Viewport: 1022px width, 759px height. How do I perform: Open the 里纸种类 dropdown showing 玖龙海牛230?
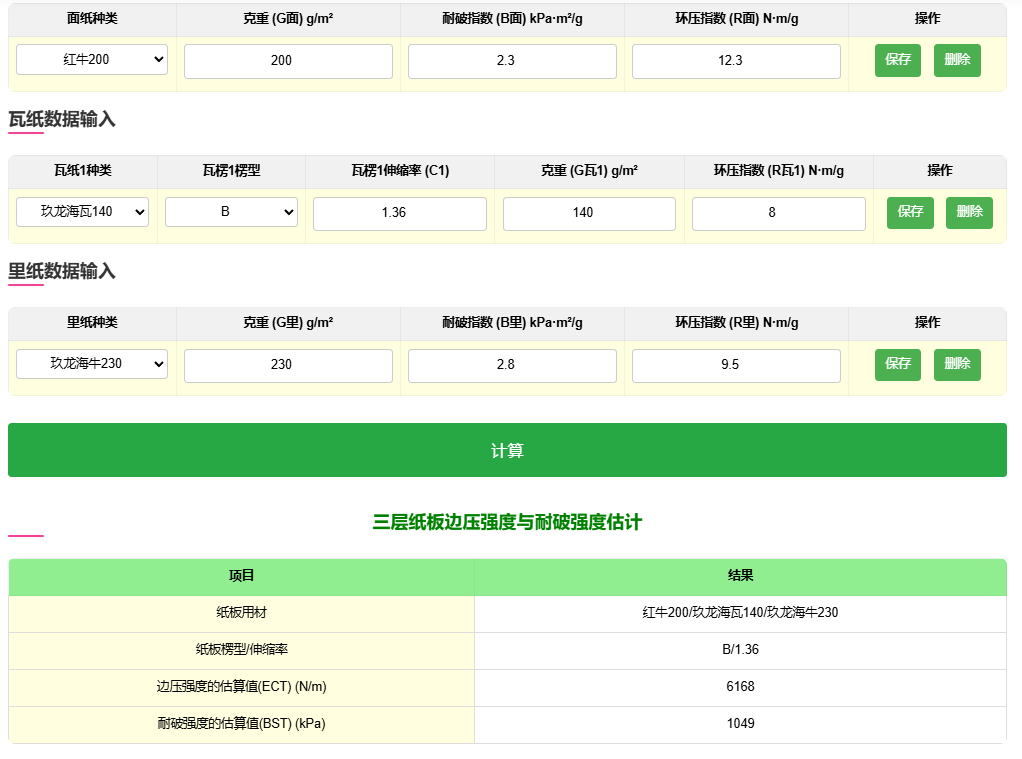(x=91, y=364)
